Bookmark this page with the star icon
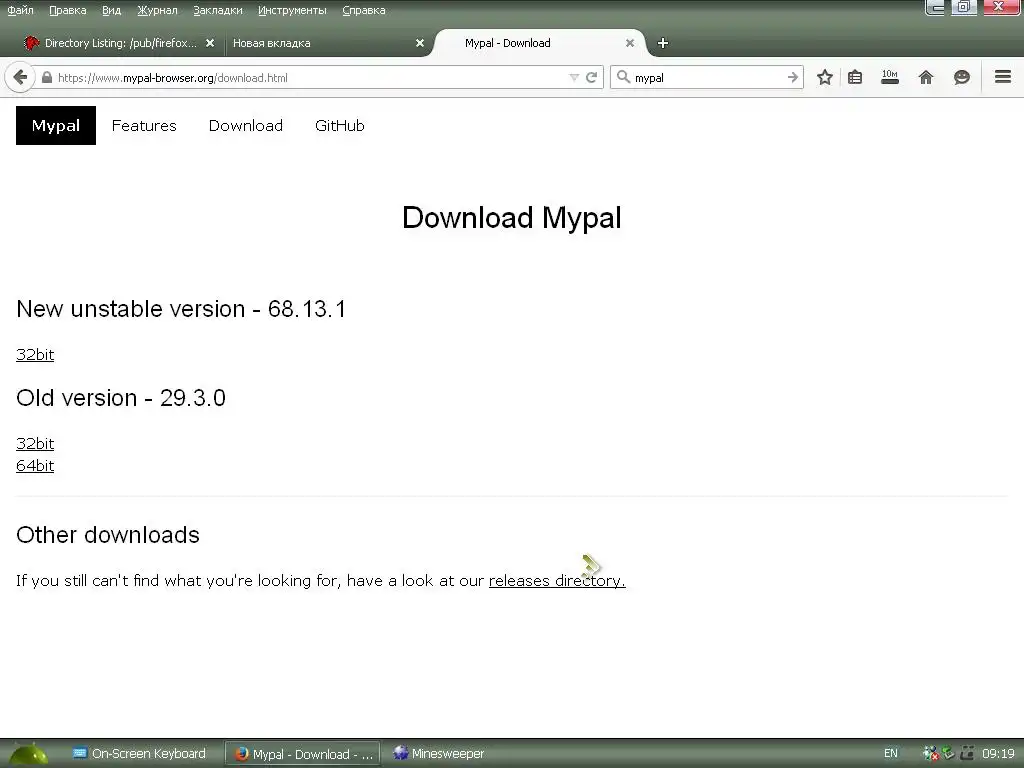Image resolution: width=1024 pixels, height=768 pixels. (825, 77)
